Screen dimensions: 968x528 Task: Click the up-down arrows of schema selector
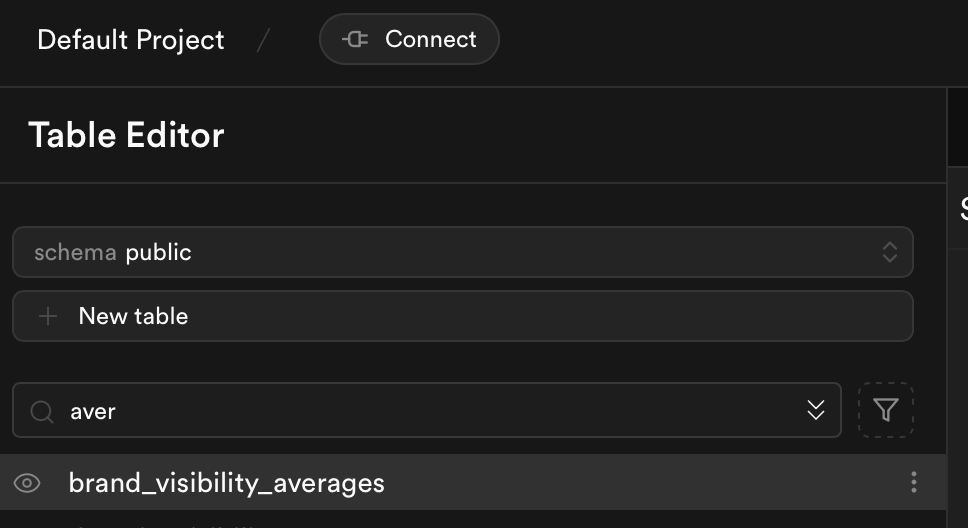click(889, 252)
